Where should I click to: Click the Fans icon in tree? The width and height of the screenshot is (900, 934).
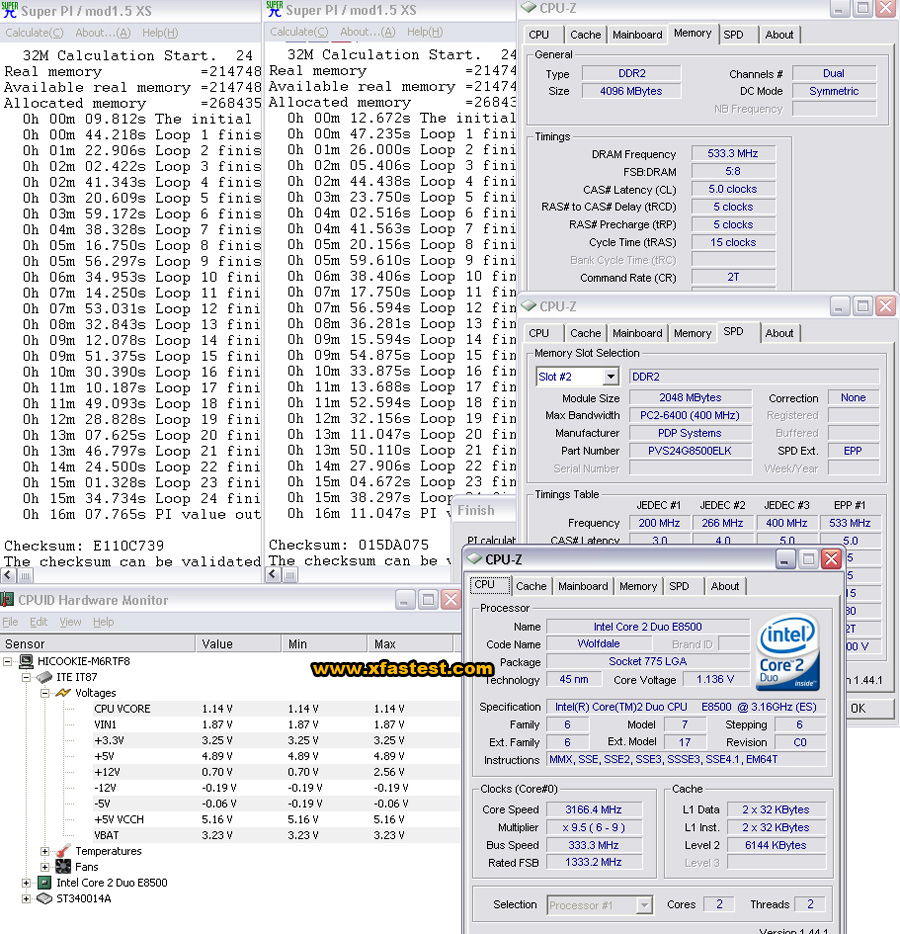click(x=63, y=867)
